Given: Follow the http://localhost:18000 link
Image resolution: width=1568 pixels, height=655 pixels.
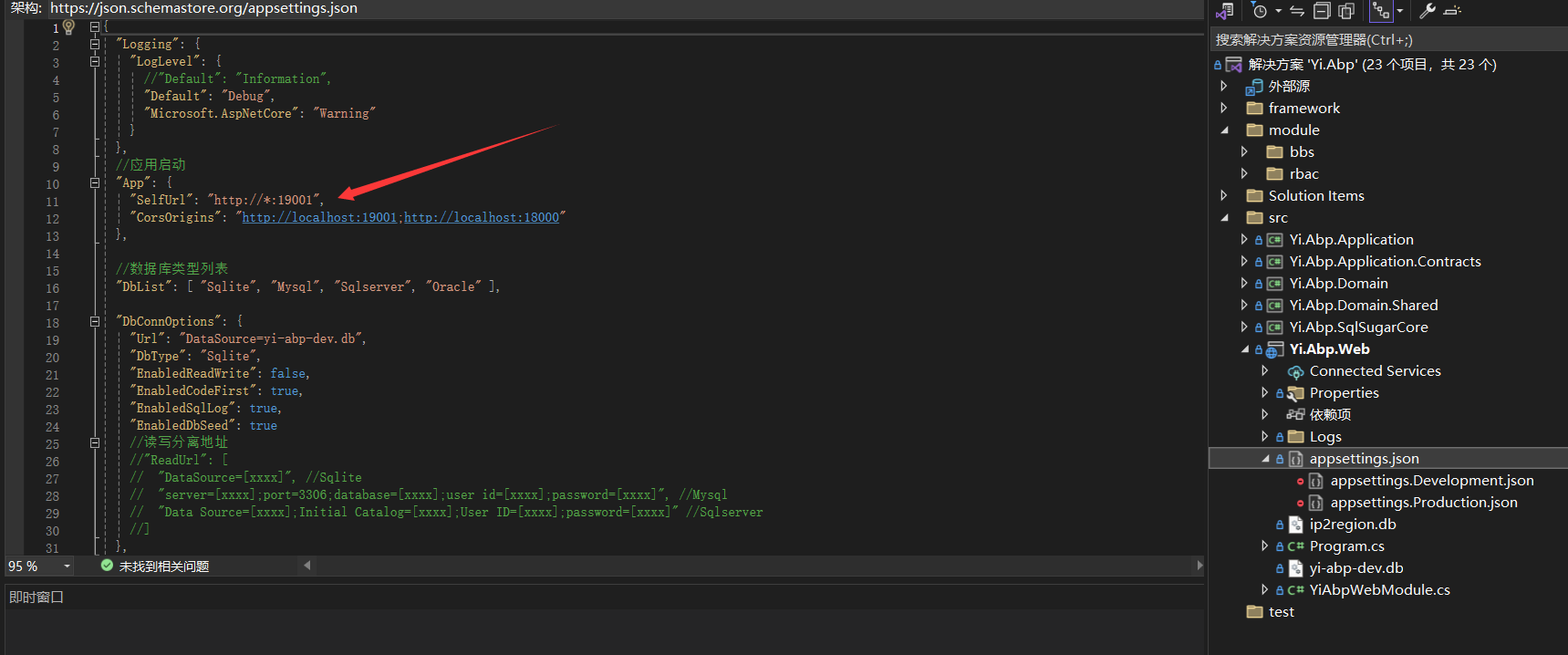Looking at the screenshot, I should pos(481,217).
